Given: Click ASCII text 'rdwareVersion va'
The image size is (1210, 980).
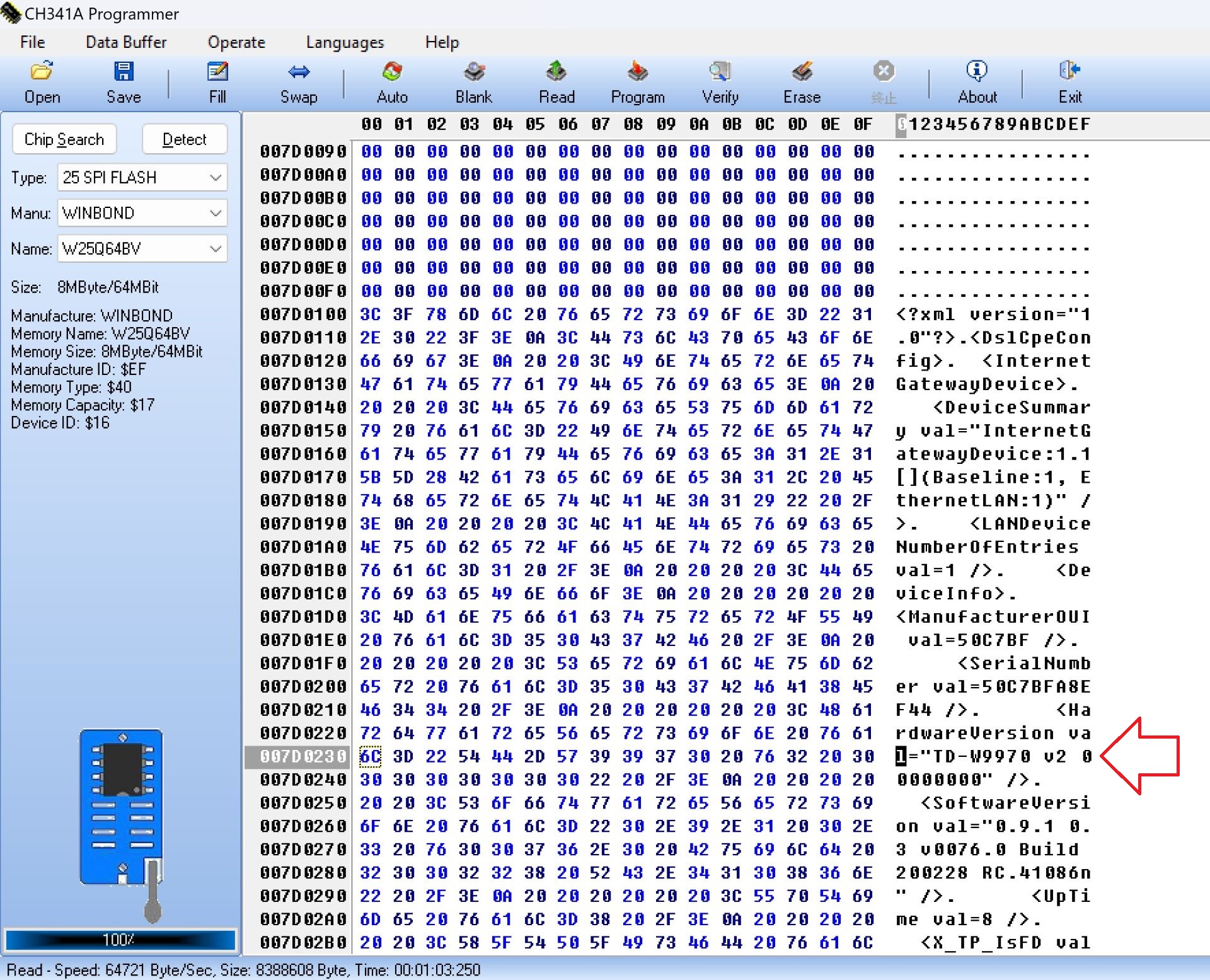Looking at the screenshot, I should click(x=993, y=733).
